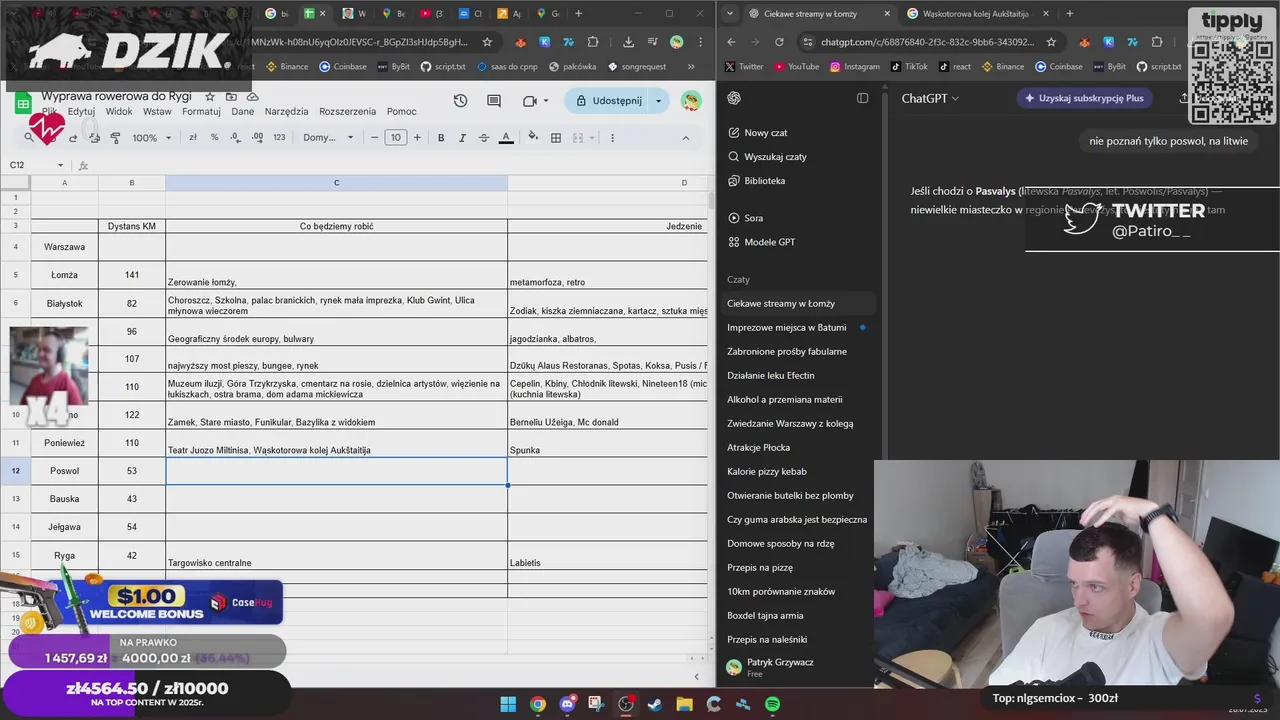Open the comments icon in Sheets header

coord(494,101)
